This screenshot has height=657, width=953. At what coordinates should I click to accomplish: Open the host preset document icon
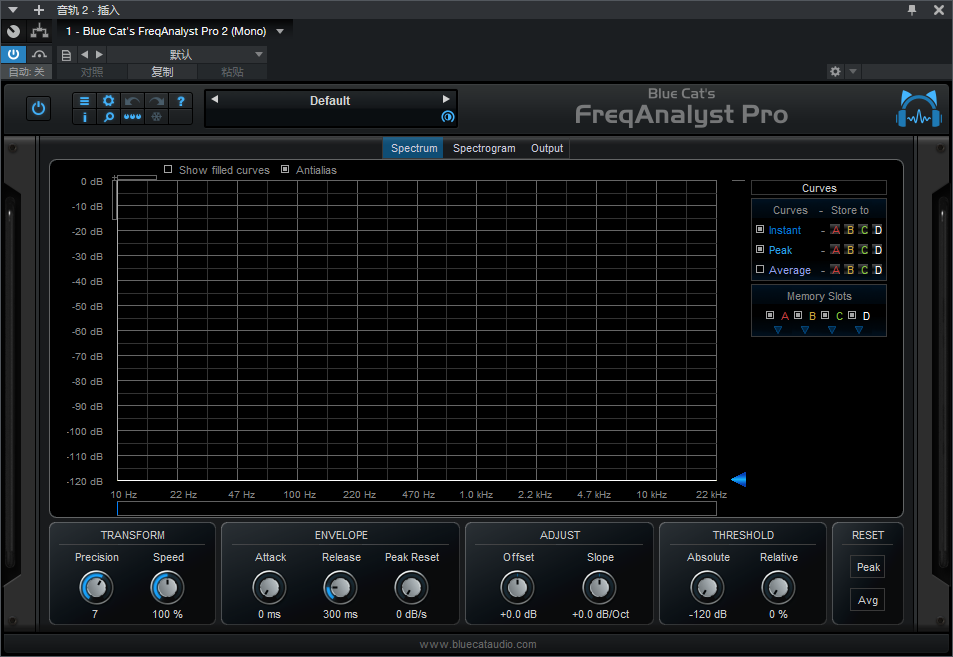point(67,55)
